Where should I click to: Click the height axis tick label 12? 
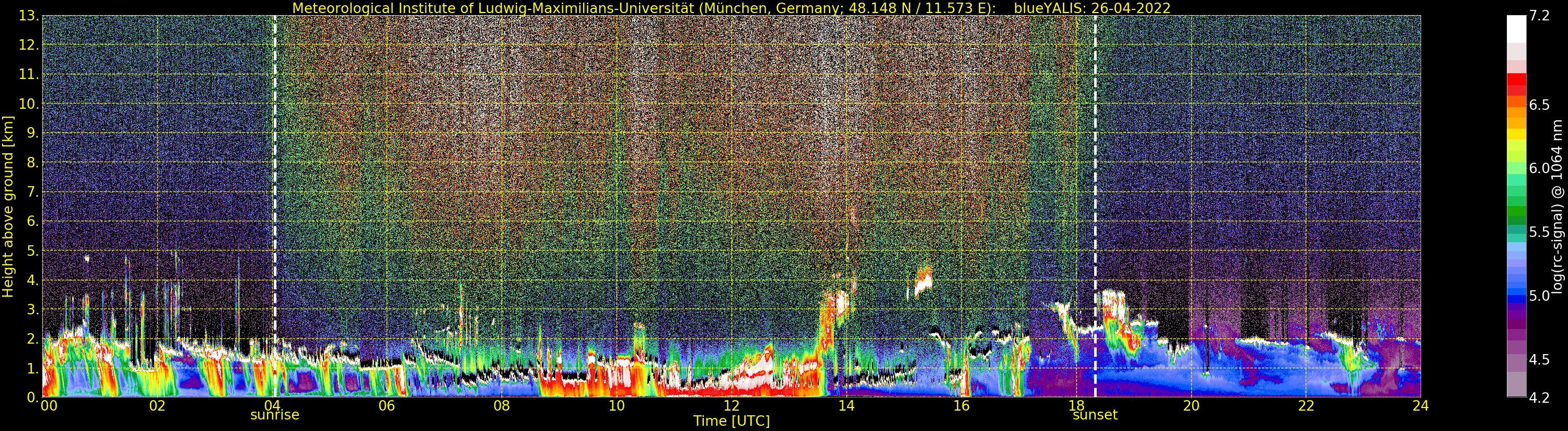click(30, 45)
